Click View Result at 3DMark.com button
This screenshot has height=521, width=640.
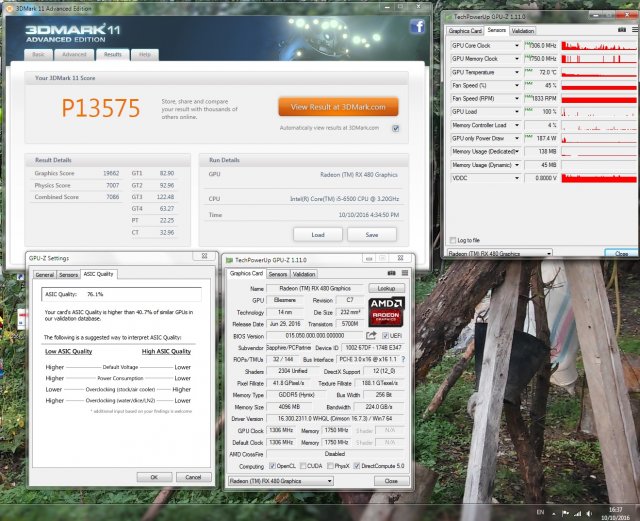point(338,107)
